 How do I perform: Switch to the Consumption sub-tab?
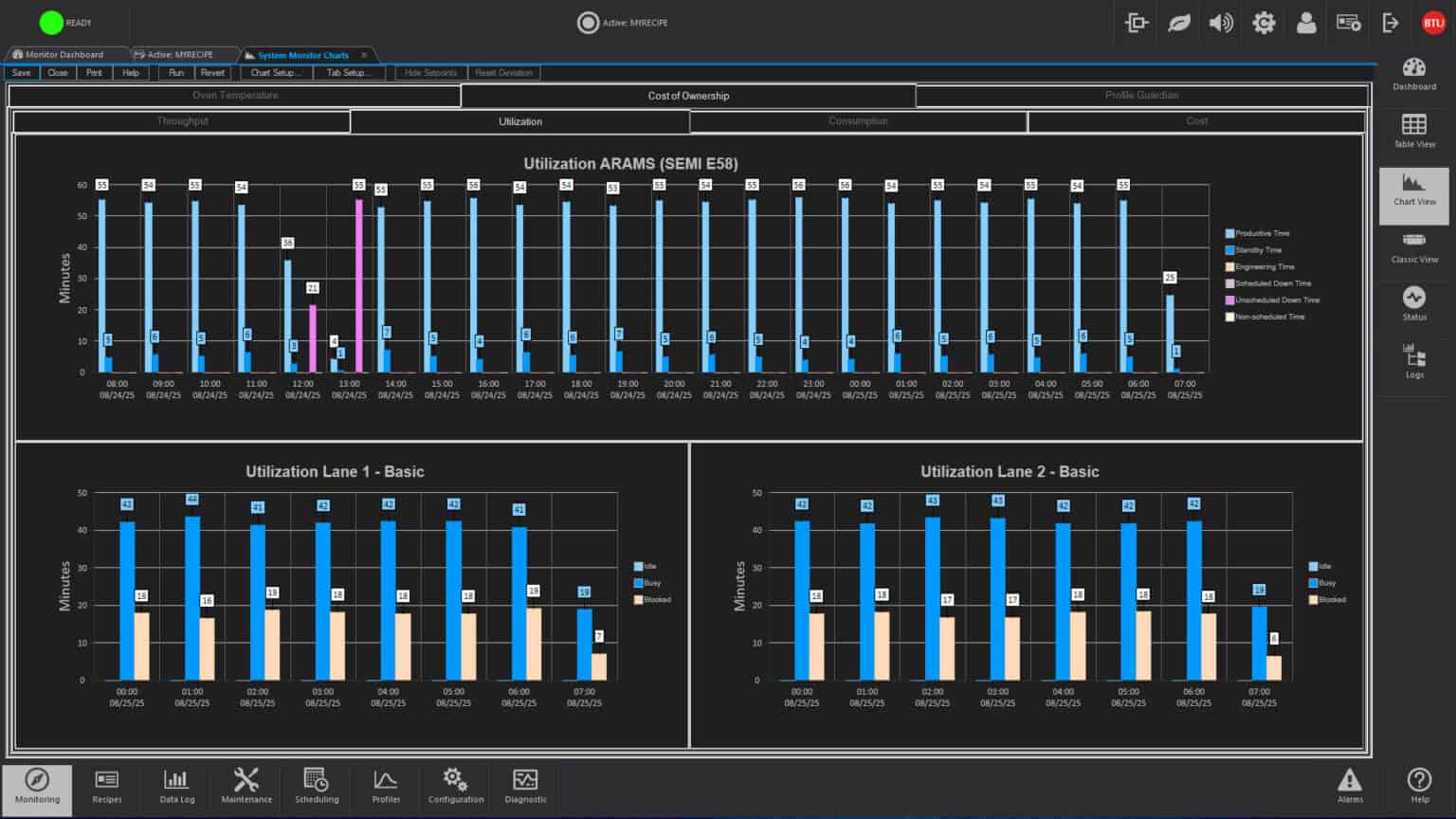[858, 121]
